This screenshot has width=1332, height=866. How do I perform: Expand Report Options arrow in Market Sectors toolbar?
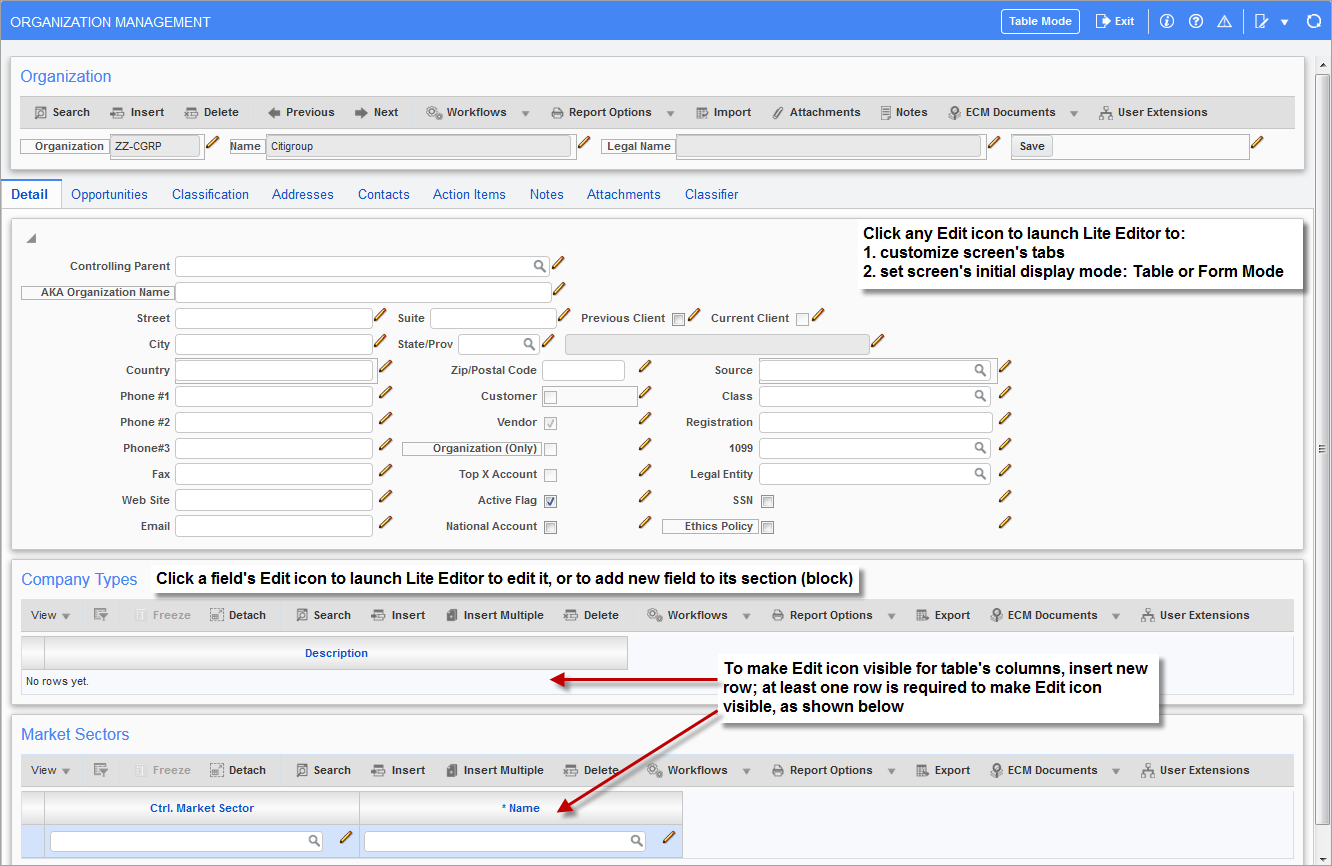[x=891, y=771]
